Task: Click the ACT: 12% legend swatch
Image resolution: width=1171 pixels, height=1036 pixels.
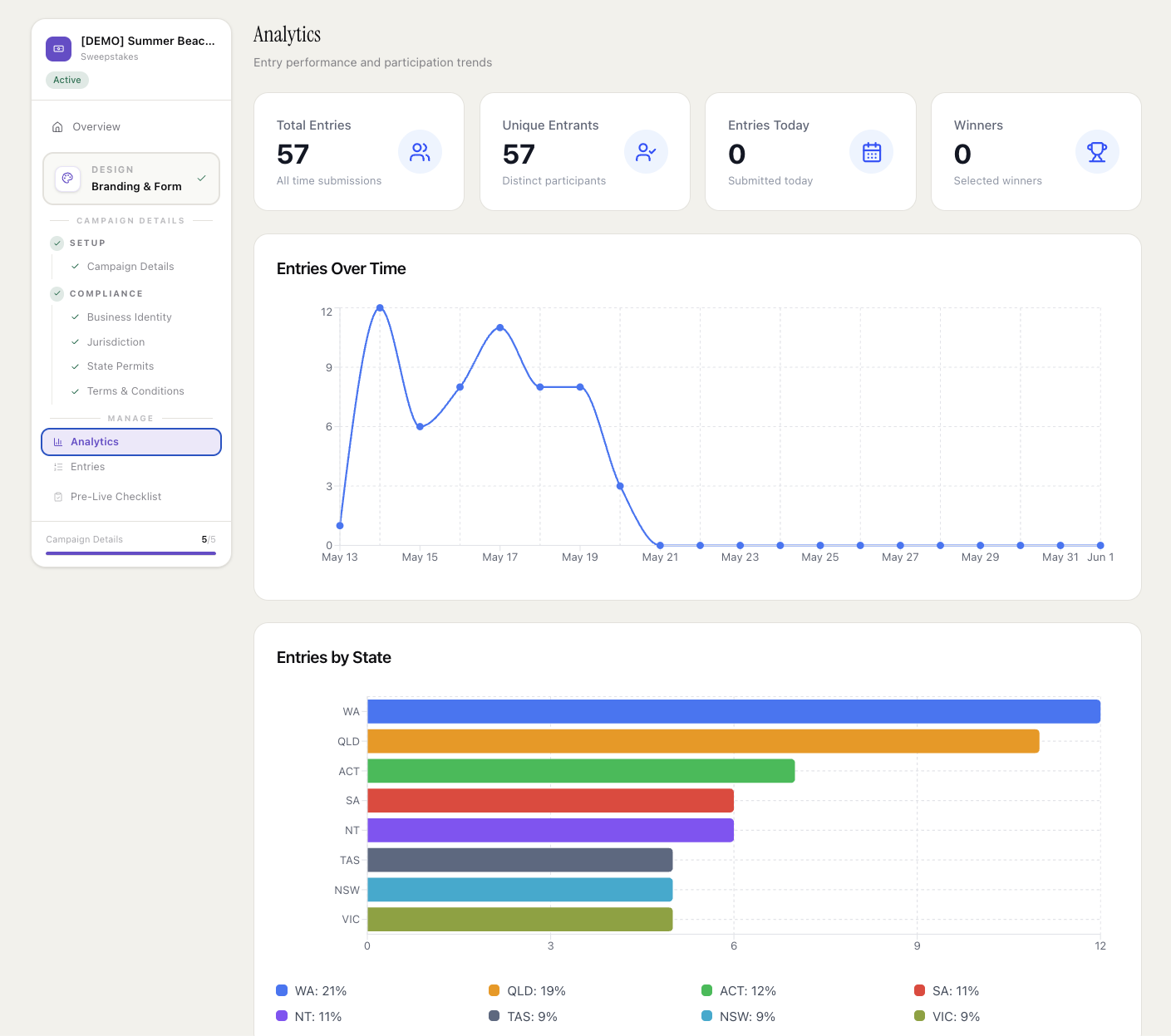Action: [x=707, y=990]
